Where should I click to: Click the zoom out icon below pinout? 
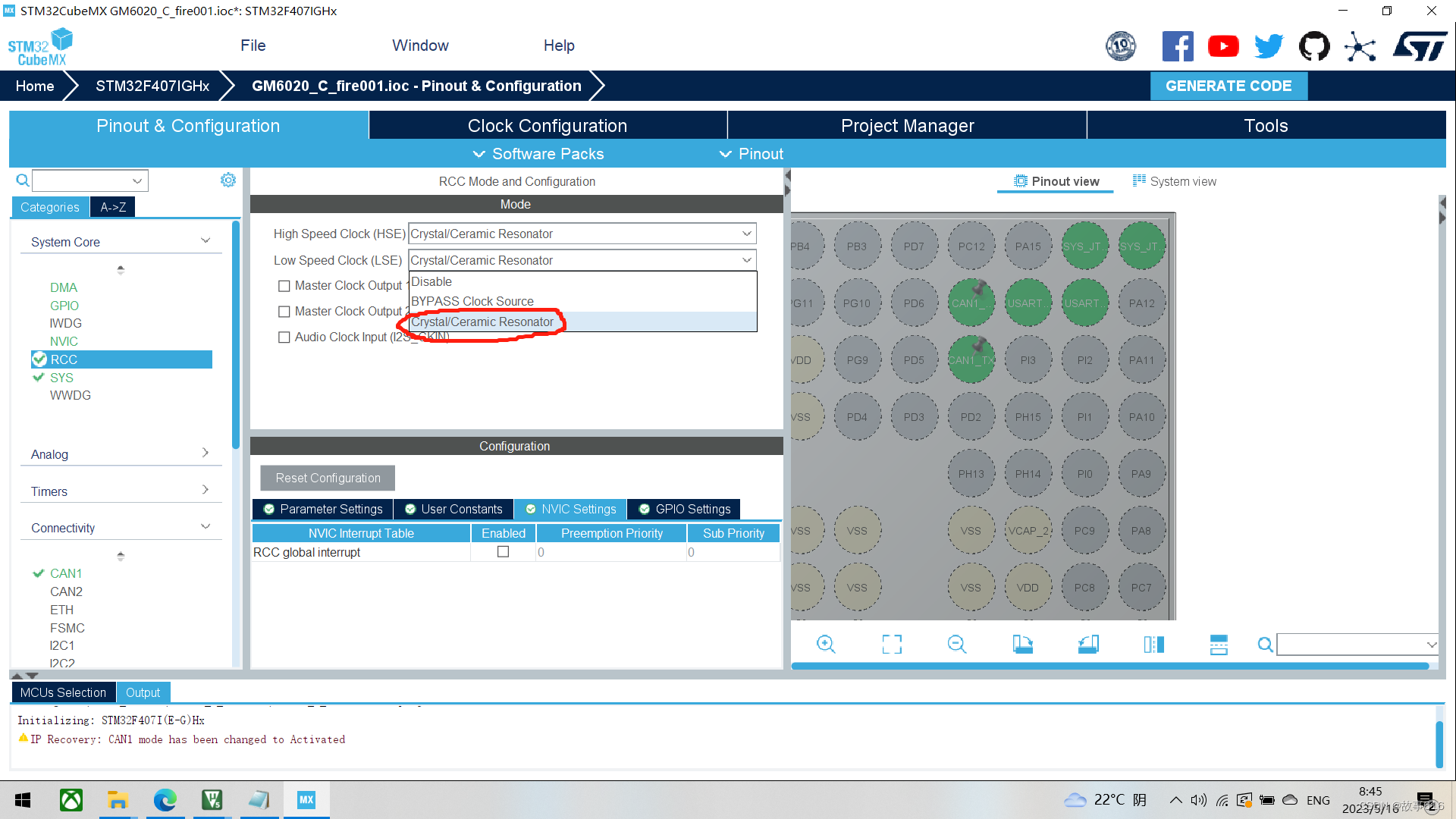click(957, 645)
